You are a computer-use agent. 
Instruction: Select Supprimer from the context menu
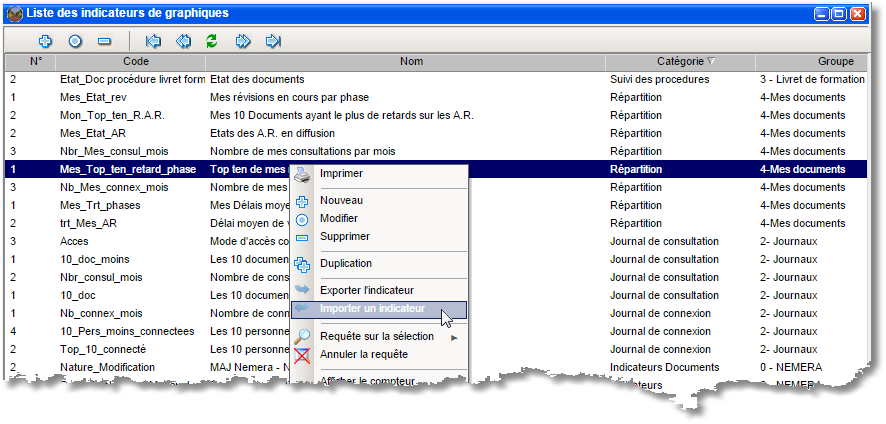click(344, 236)
